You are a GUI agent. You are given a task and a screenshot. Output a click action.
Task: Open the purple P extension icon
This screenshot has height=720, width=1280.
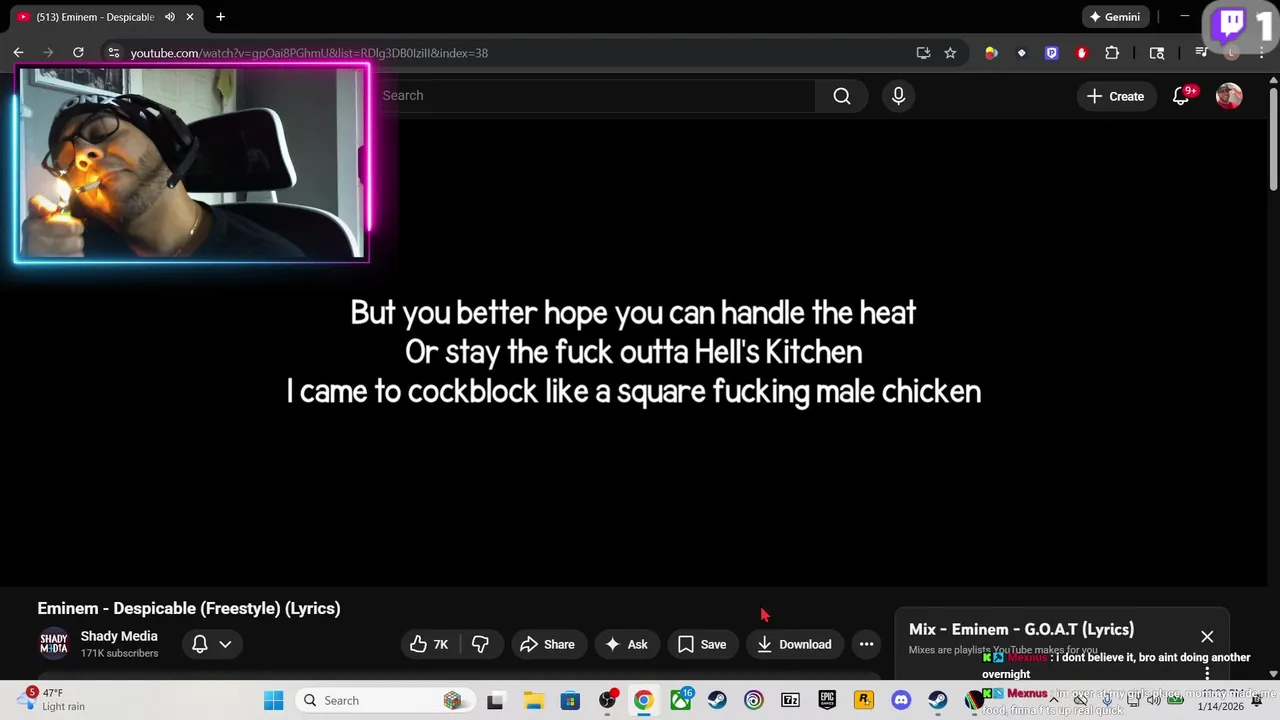tap(1051, 53)
